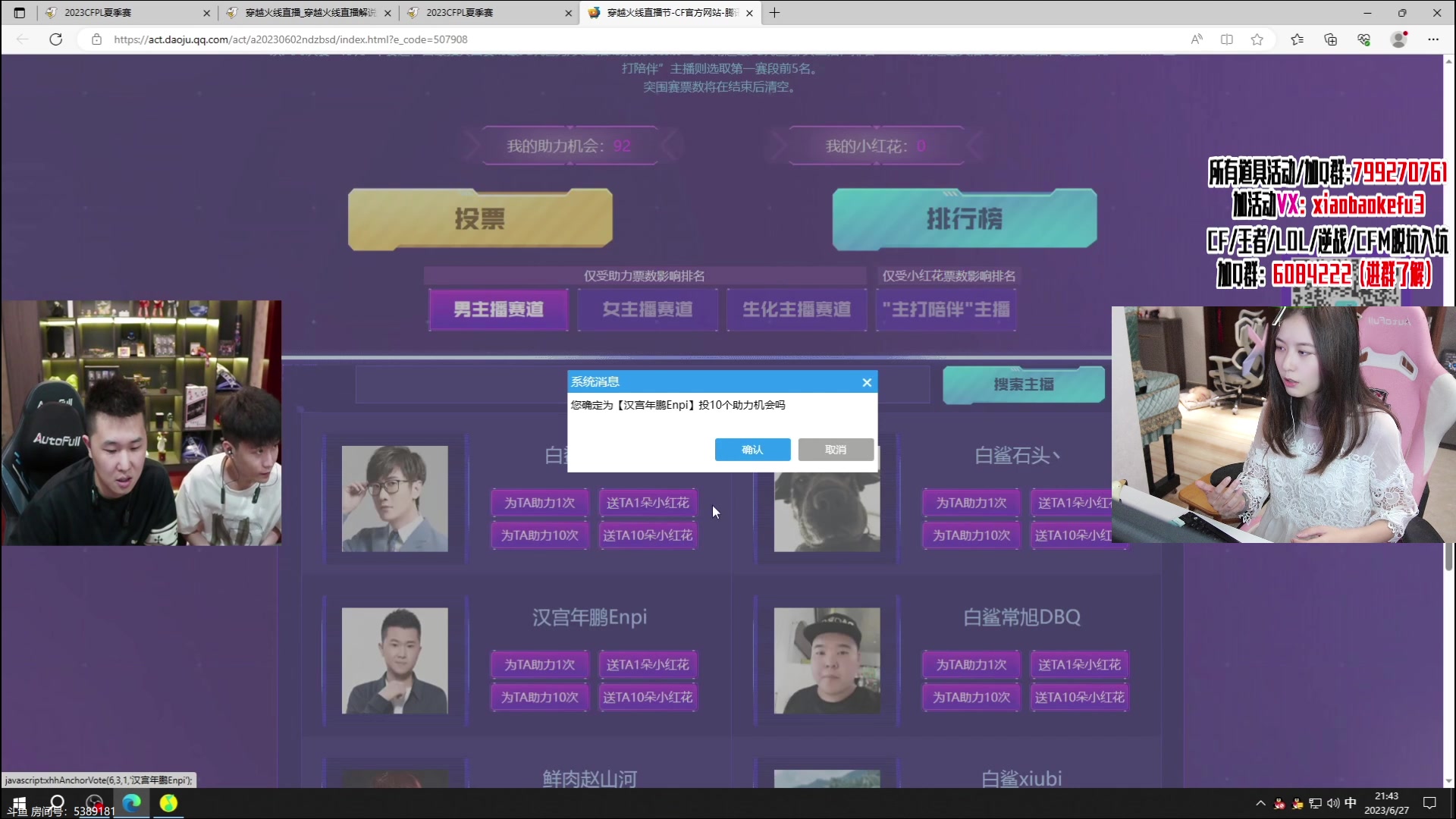Screen dimensions: 1456x819
Task: Click 送TA1朵小红花 beside glasses-man avatar
Action: [648, 503]
